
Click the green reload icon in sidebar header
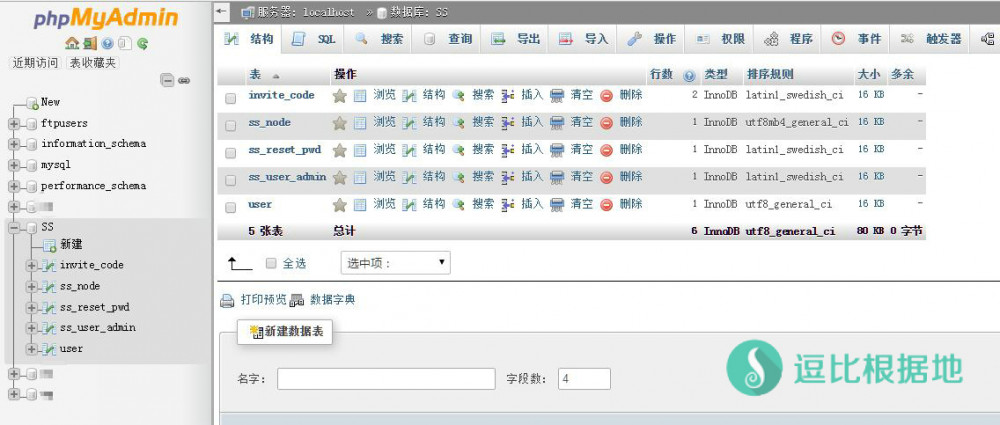tap(143, 44)
